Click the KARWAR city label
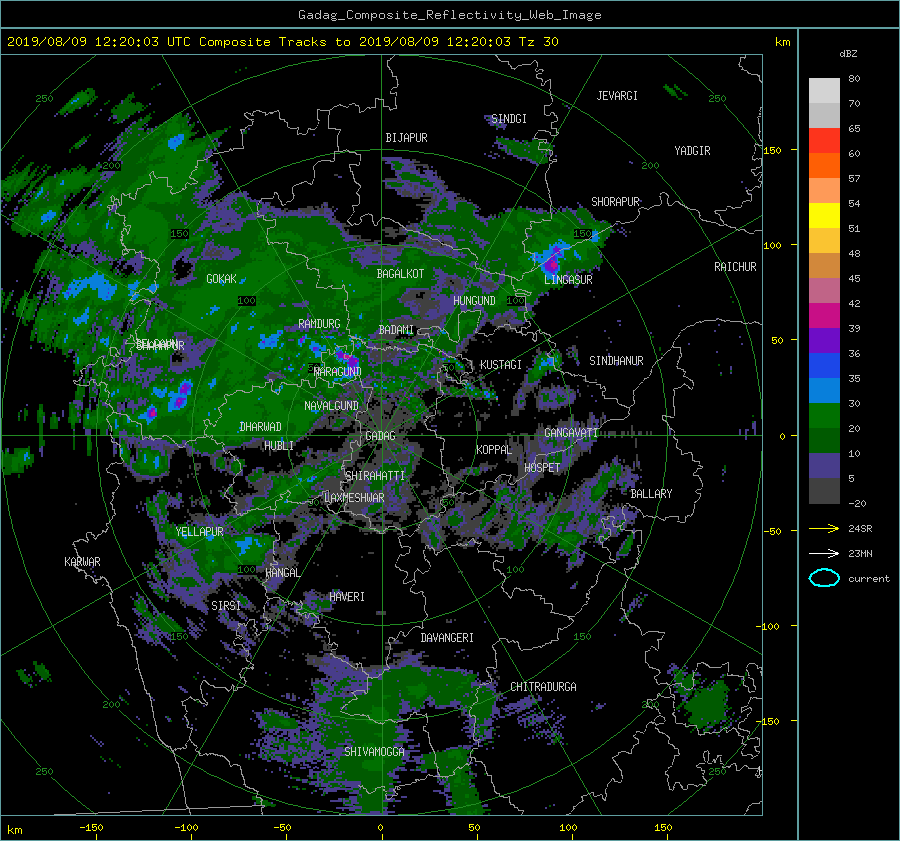The image size is (900, 841). click(x=82, y=562)
